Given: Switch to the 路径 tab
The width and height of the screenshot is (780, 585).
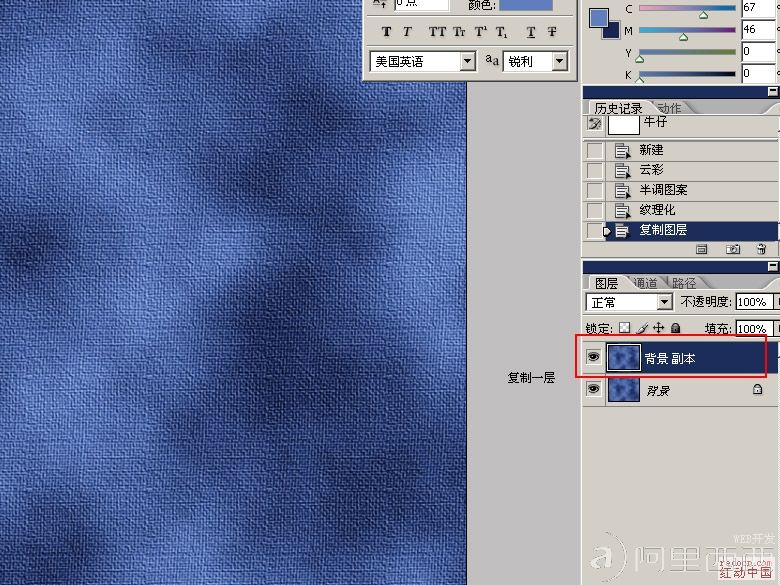Looking at the screenshot, I should (x=684, y=283).
